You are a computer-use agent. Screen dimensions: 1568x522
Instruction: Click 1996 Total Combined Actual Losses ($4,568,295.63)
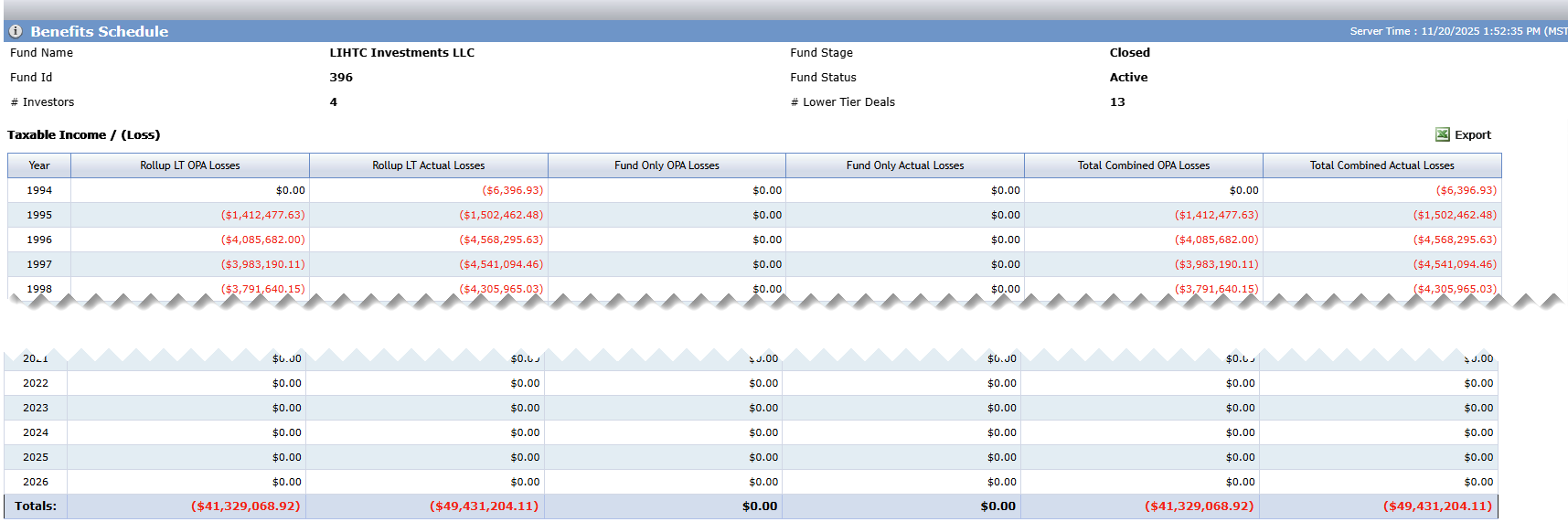[x=1455, y=240]
